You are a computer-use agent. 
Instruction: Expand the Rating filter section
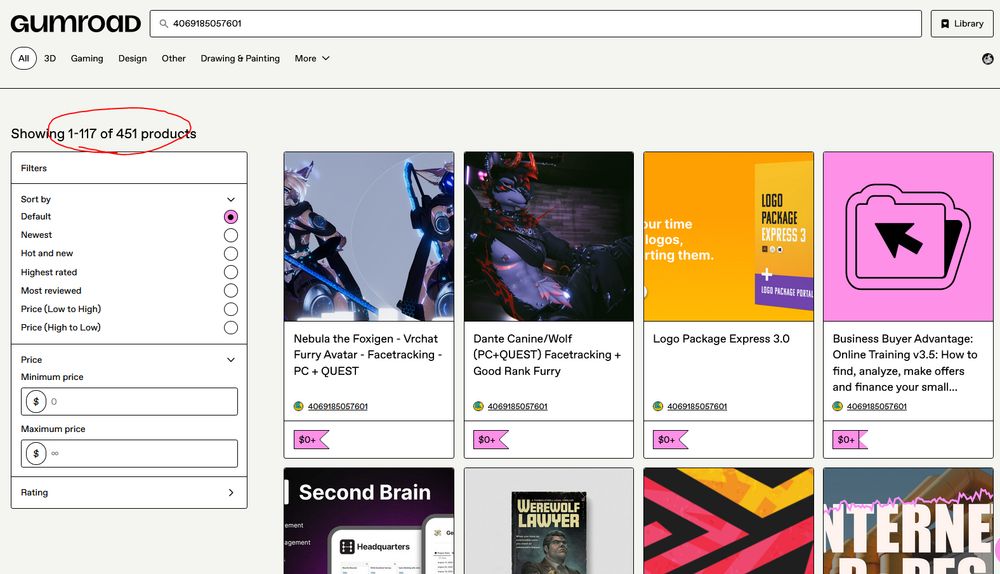click(129, 492)
